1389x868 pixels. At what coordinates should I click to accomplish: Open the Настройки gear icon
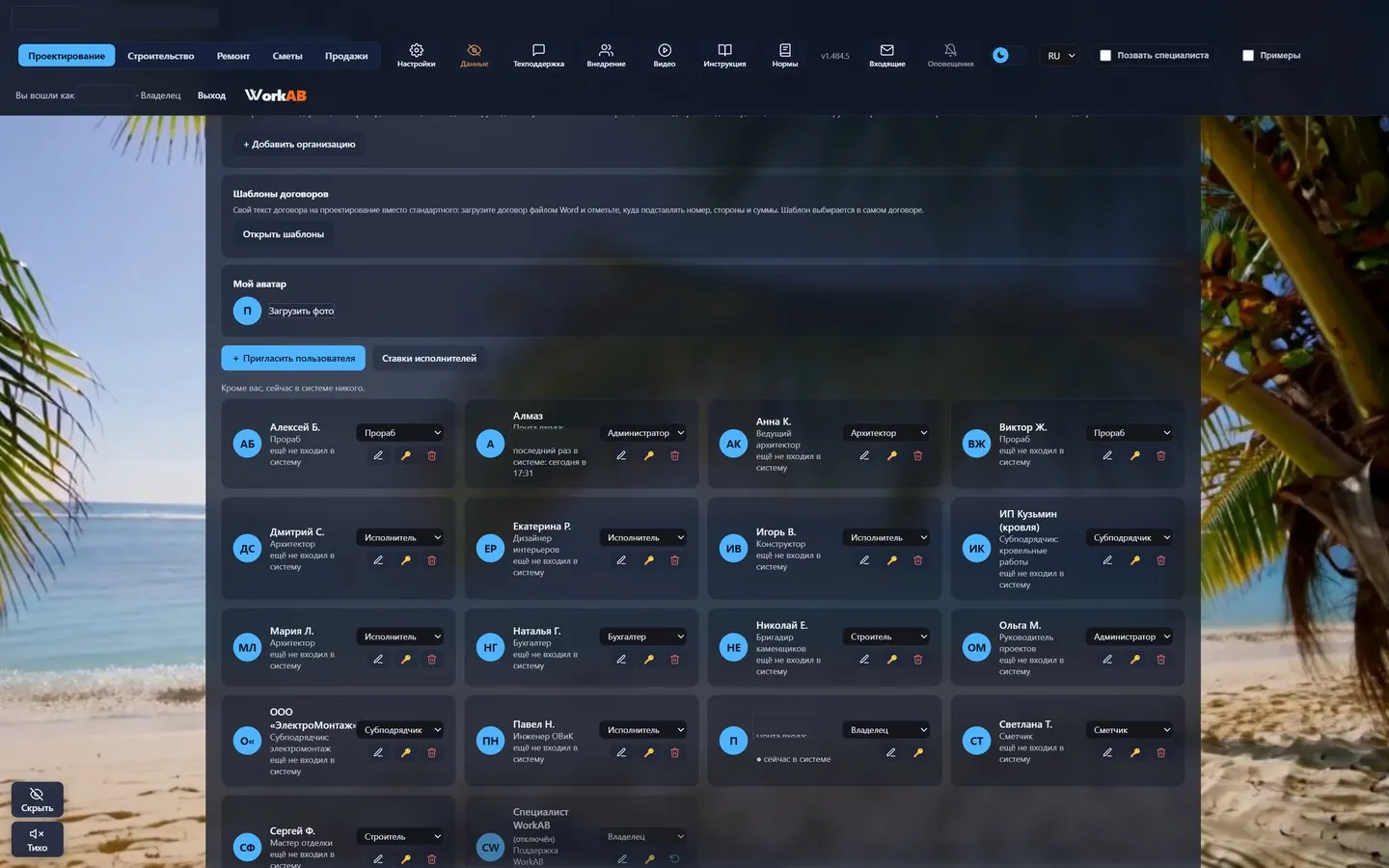pos(416,55)
